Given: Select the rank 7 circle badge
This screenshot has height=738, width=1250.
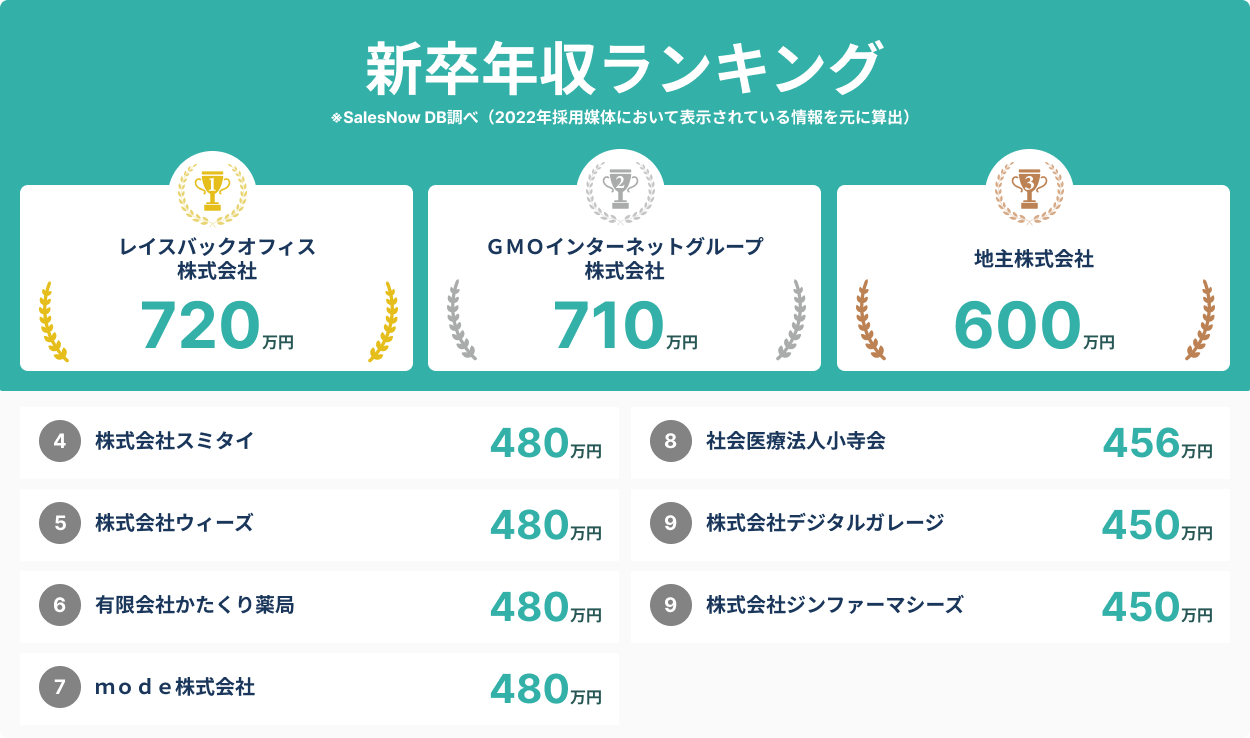Looking at the screenshot, I should 60,689.
